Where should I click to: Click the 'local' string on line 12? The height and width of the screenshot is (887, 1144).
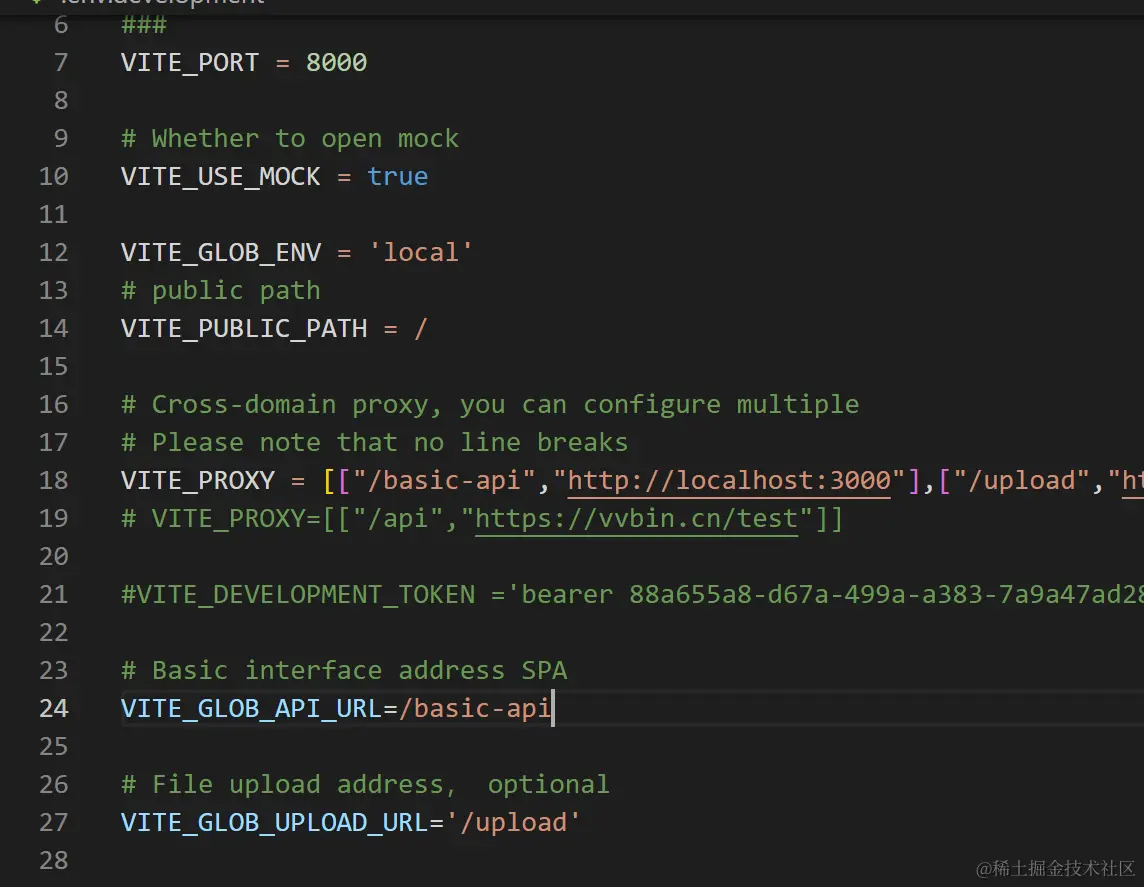pos(421,252)
